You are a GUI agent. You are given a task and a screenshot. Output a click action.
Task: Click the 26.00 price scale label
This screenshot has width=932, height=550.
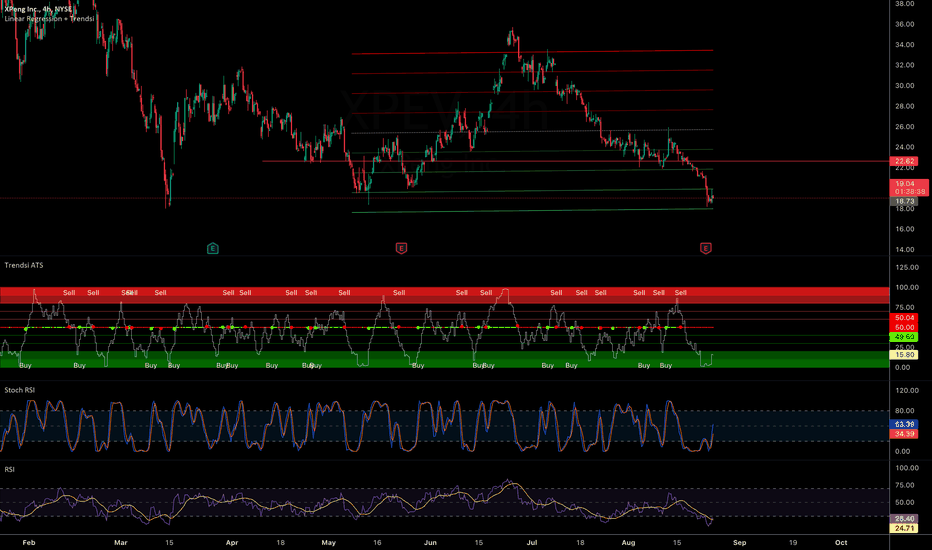click(x=905, y=127)
